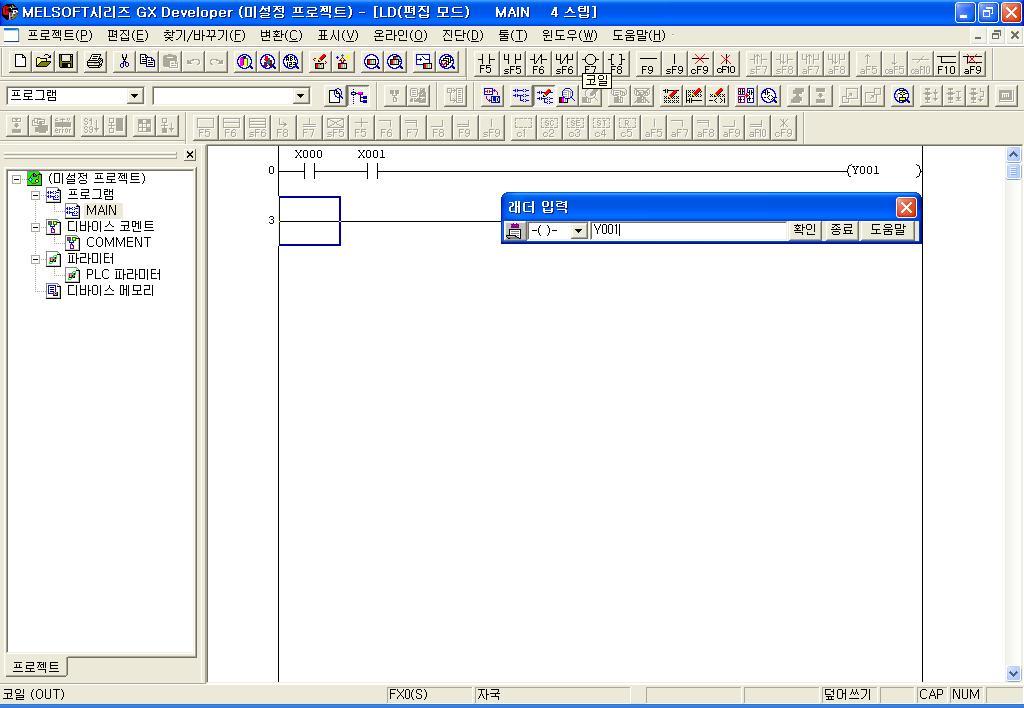Screen dimensions: 1024x708
Task: Select 디바이스 메모리 in the project tree
Action: (x=110, y=291)
